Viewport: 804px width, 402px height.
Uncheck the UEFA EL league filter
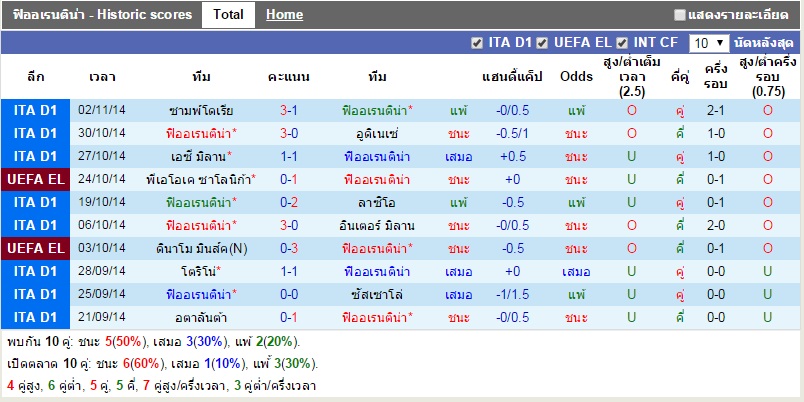(542, 43)
